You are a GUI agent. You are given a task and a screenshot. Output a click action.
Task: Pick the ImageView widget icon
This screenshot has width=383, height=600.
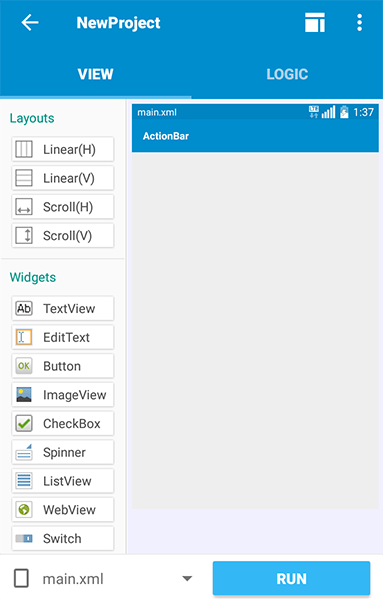pyautogui.click(x=24, y=395)
